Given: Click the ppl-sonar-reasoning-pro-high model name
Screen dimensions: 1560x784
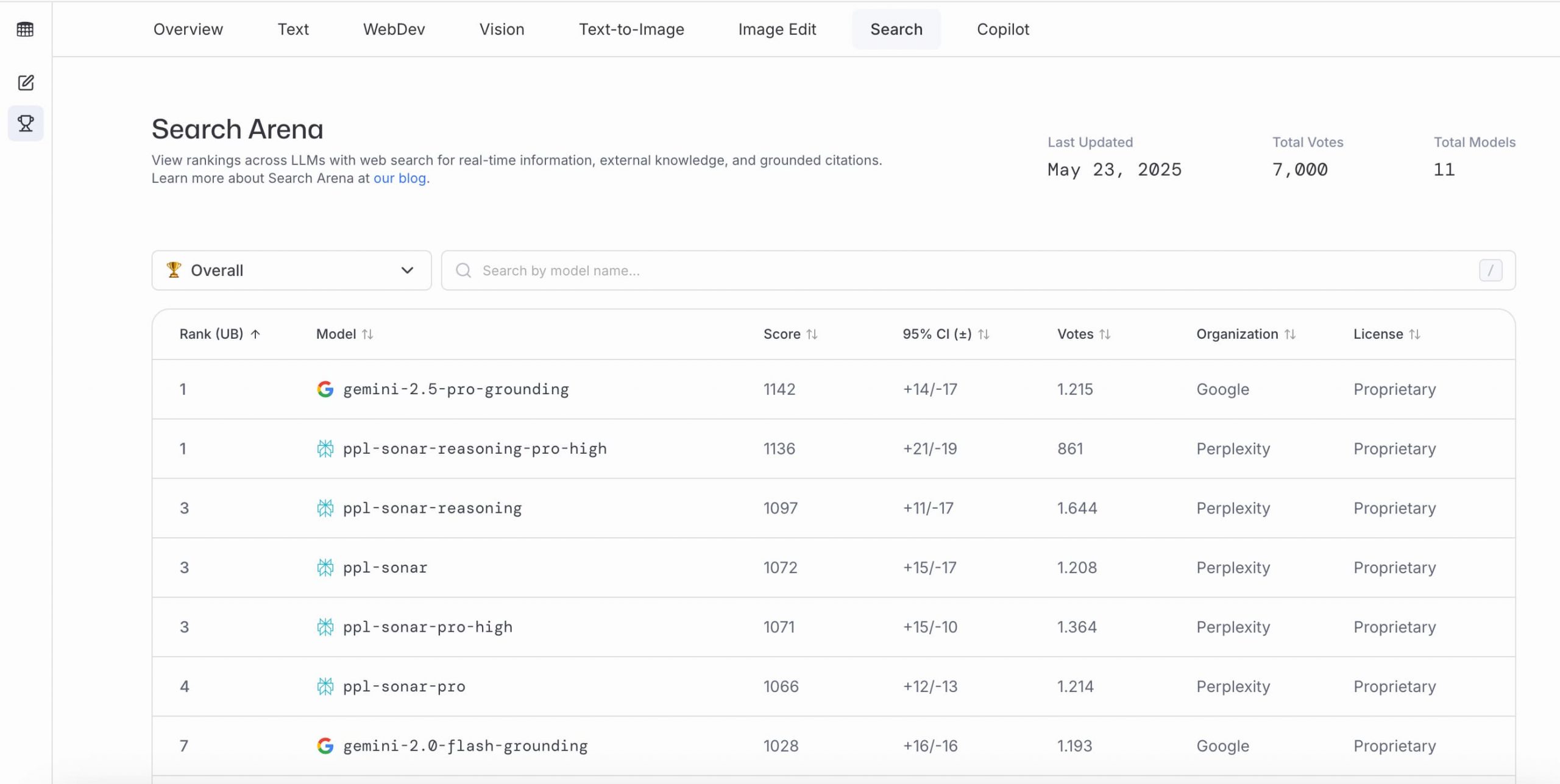Looking at the screenshot, I should [475, 449].
